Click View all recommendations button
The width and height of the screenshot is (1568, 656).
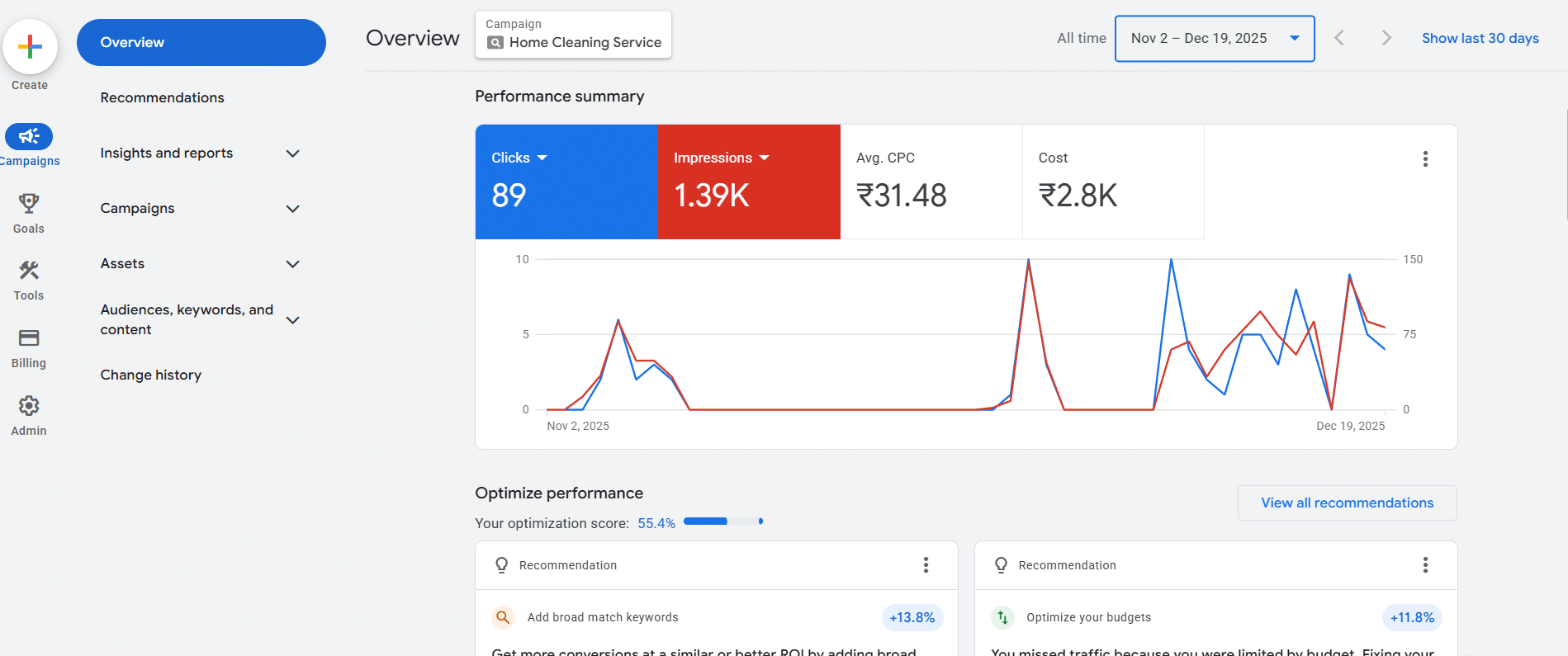1347,503
